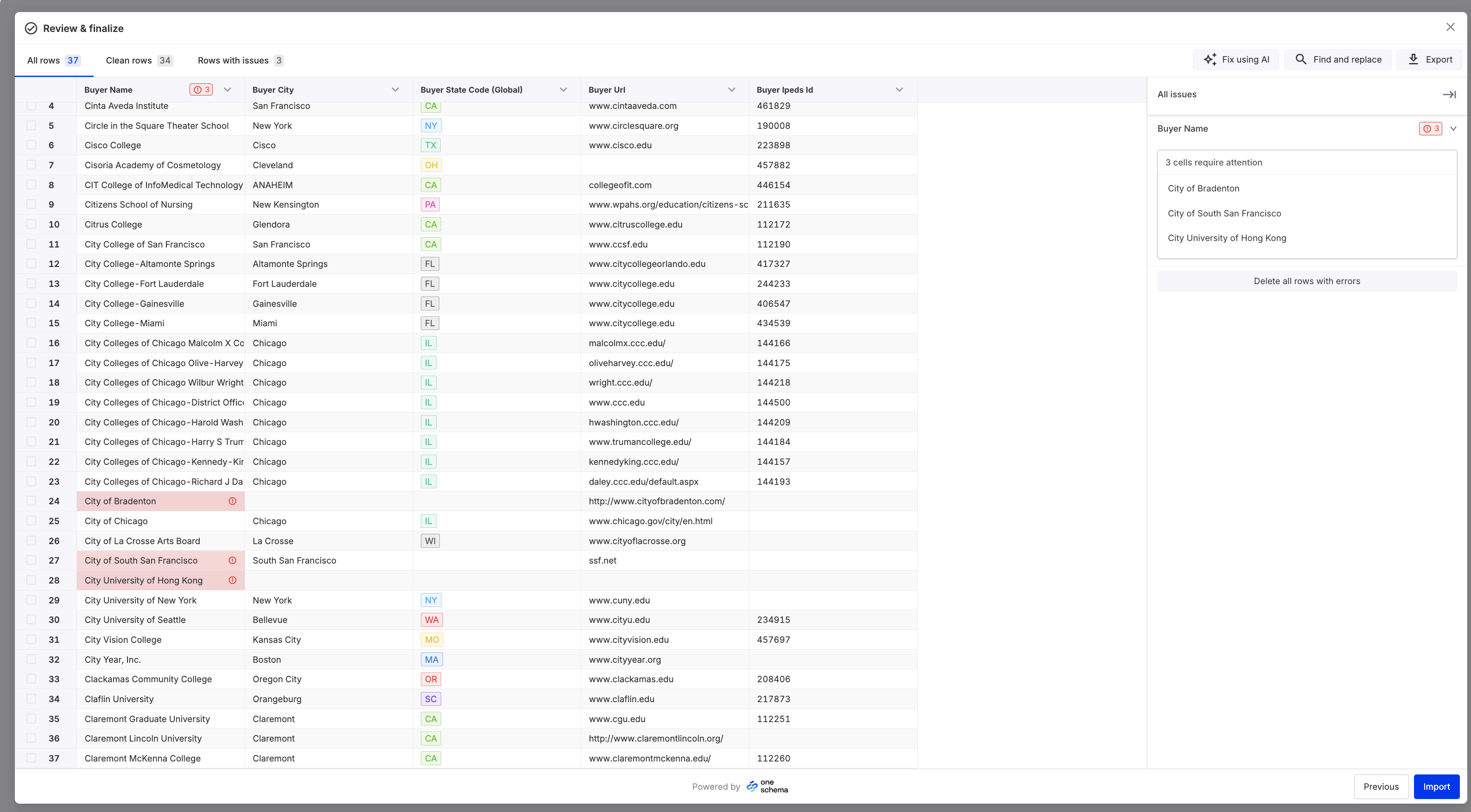
Task: Click the MO state tag for City Vision College
Action: click(x=432, y=640)
